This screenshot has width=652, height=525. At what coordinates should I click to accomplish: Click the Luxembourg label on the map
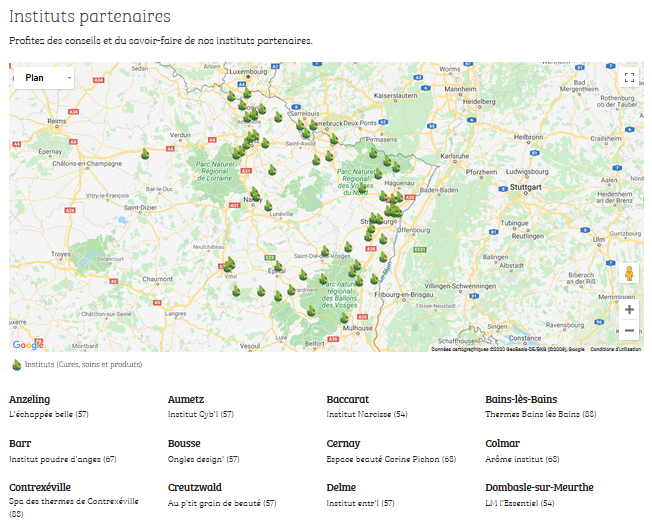point(248,71)
